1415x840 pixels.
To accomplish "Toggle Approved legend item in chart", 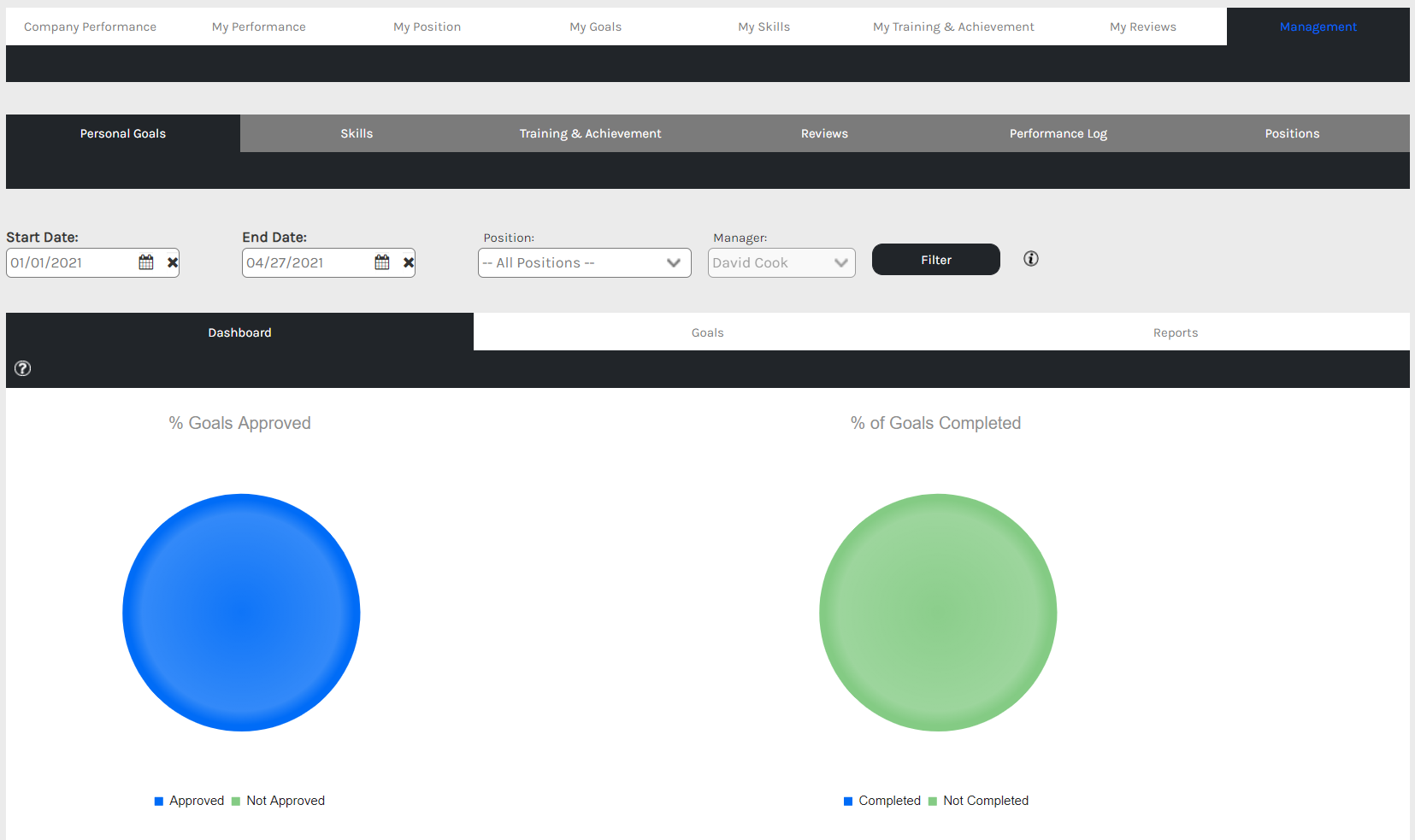I will (x=189, y=801).
